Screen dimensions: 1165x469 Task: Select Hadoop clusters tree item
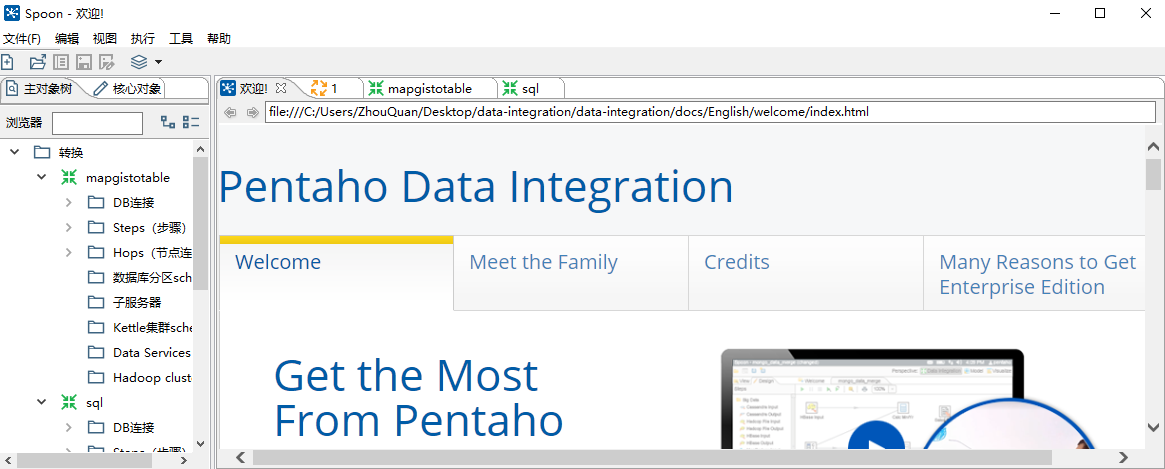point(152,378)
